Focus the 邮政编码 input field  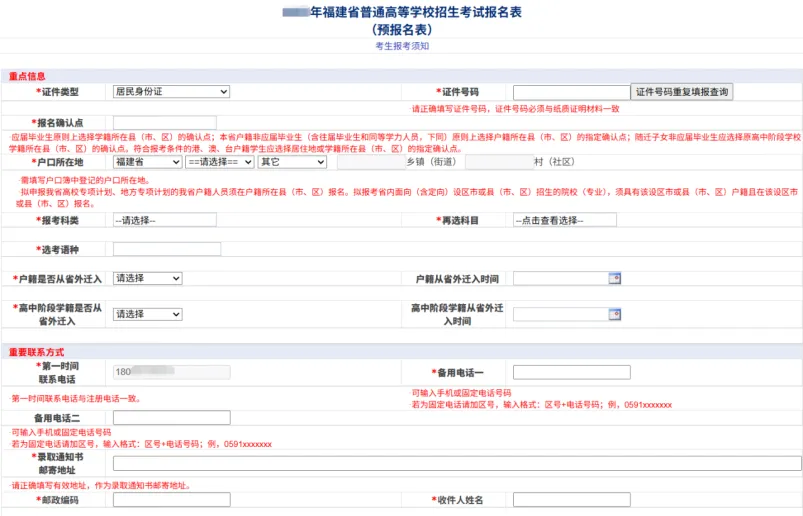click(172, 500)
